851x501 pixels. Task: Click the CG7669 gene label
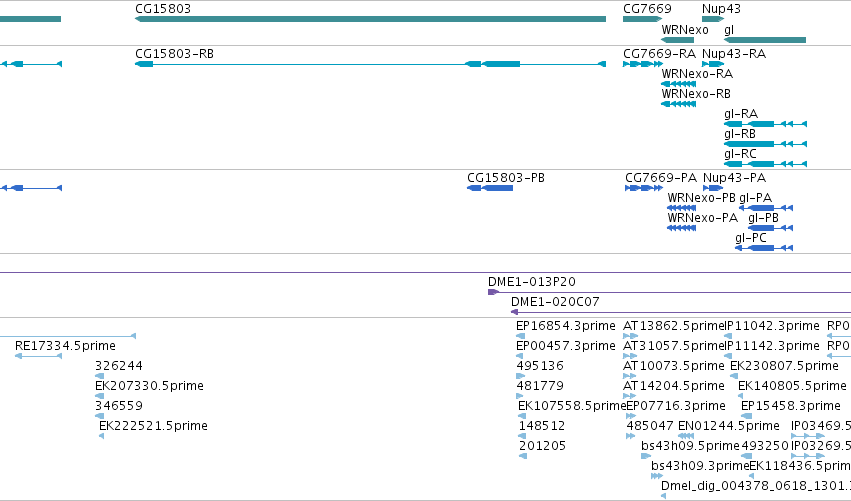647,9
